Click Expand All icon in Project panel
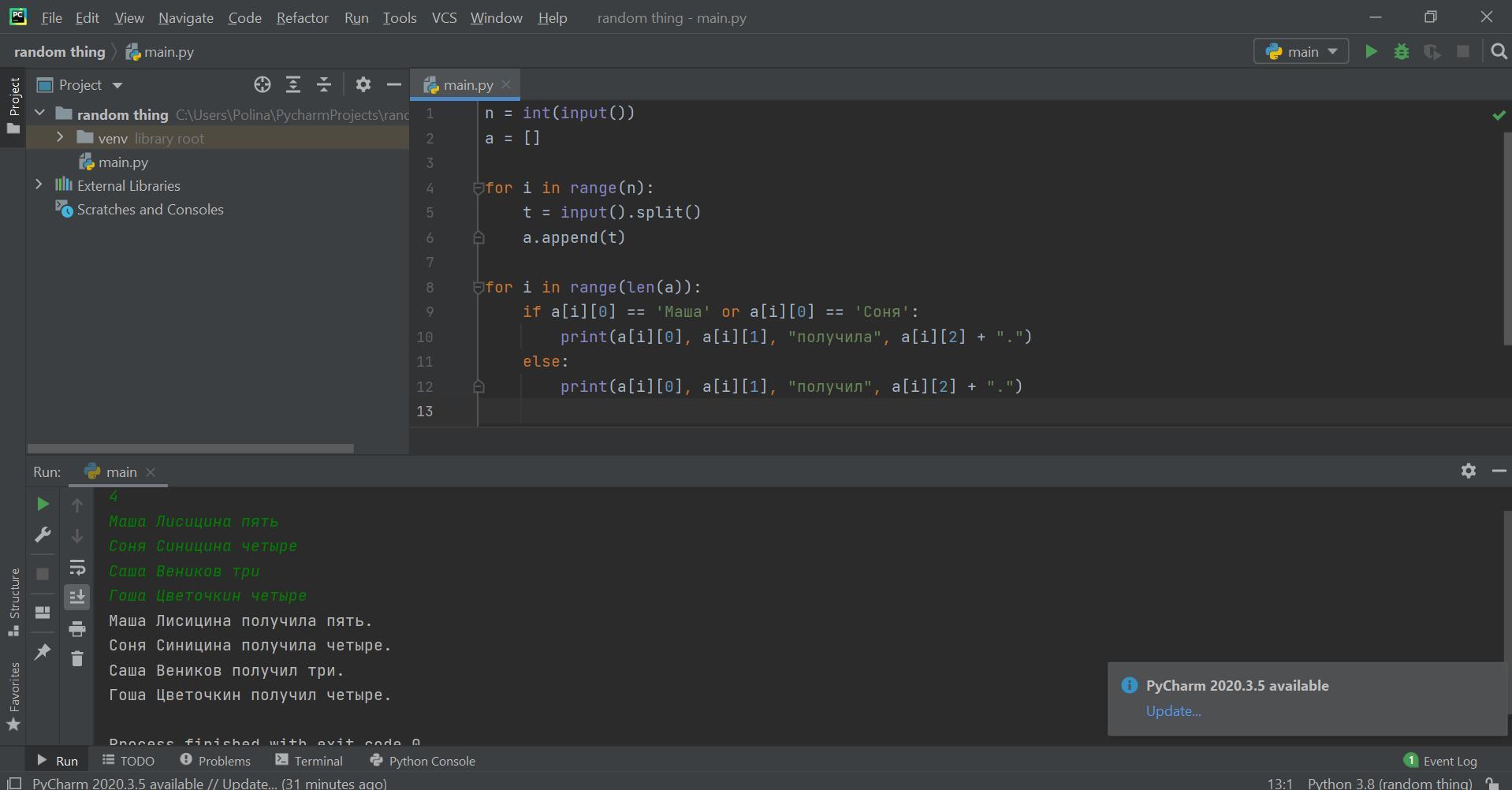Viewport: 1512px width, 790px height. [x=293, y=85]
